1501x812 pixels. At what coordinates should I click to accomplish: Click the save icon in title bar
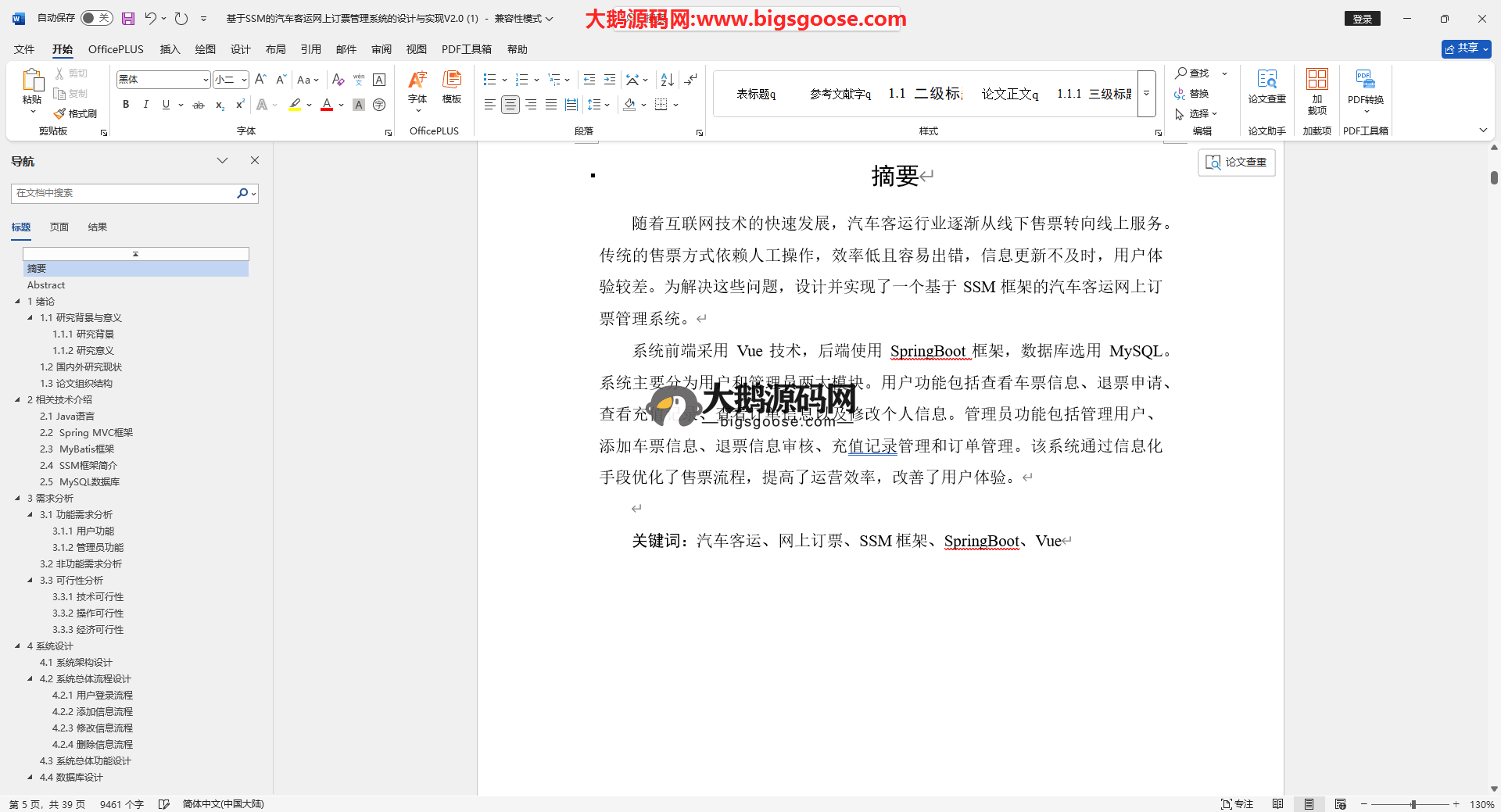coord(128,18)
